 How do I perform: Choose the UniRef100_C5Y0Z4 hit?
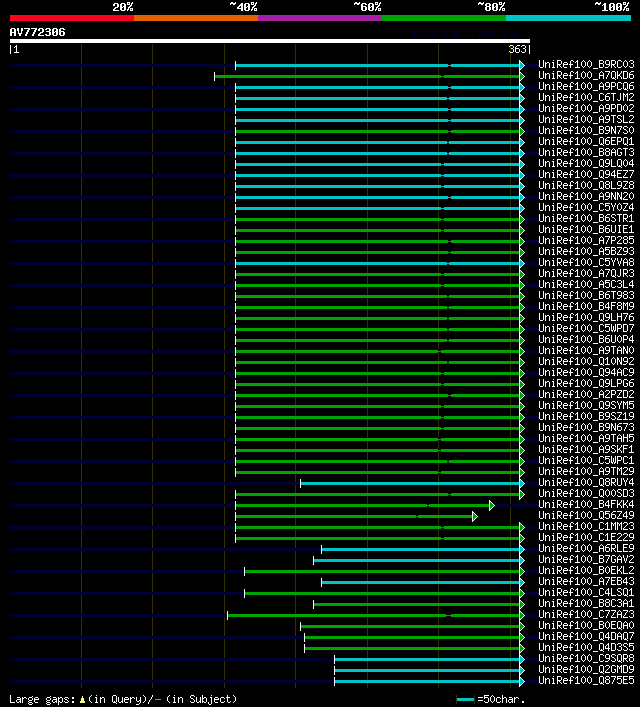coord(586,207)
